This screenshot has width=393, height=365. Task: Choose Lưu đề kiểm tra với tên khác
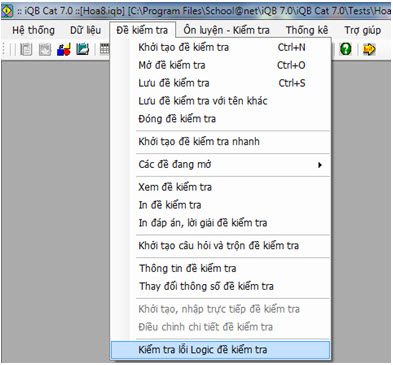click(221, 101)
